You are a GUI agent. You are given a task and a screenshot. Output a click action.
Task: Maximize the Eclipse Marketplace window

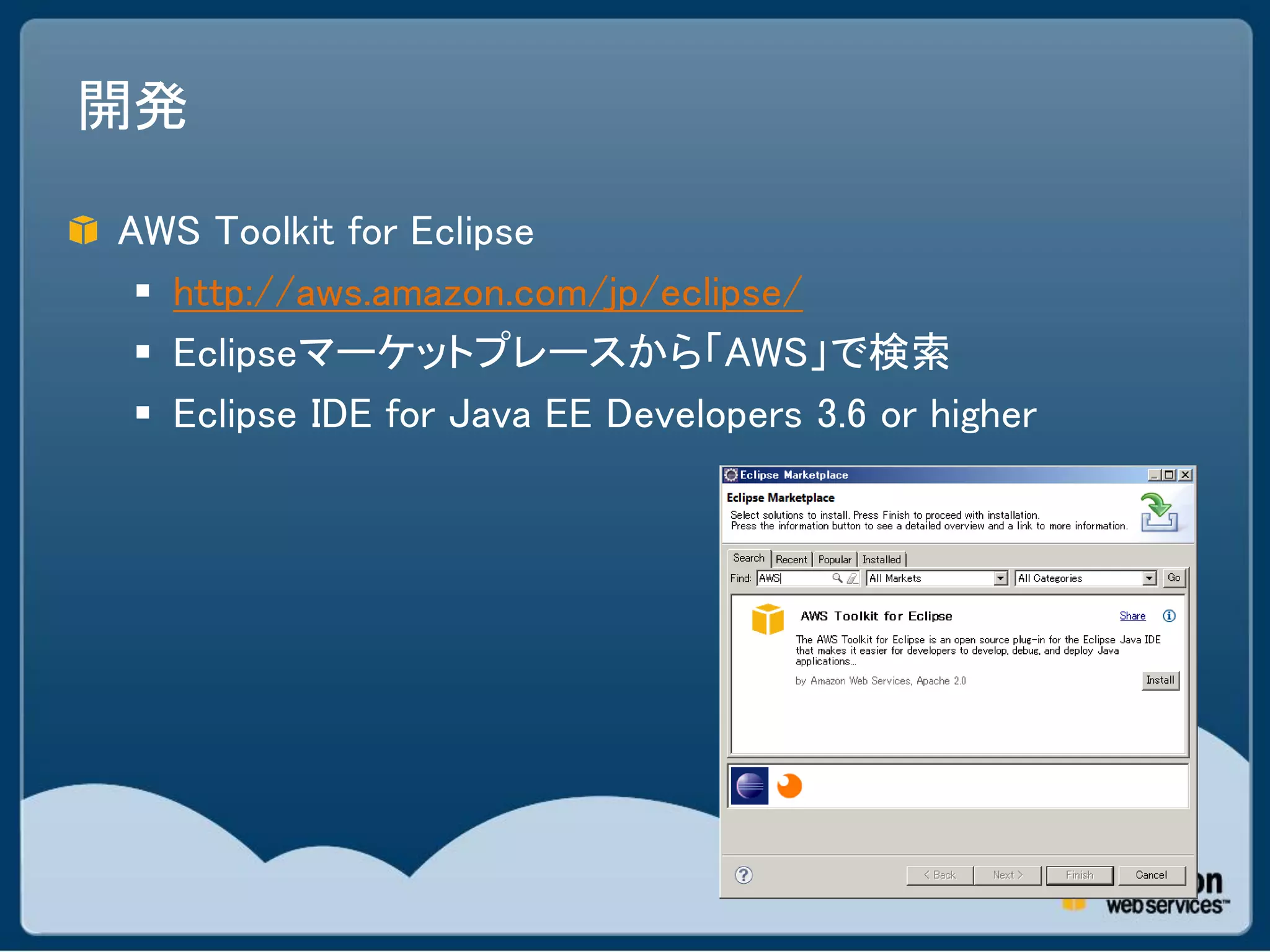pyautogui.click(x=1169, y=475)
